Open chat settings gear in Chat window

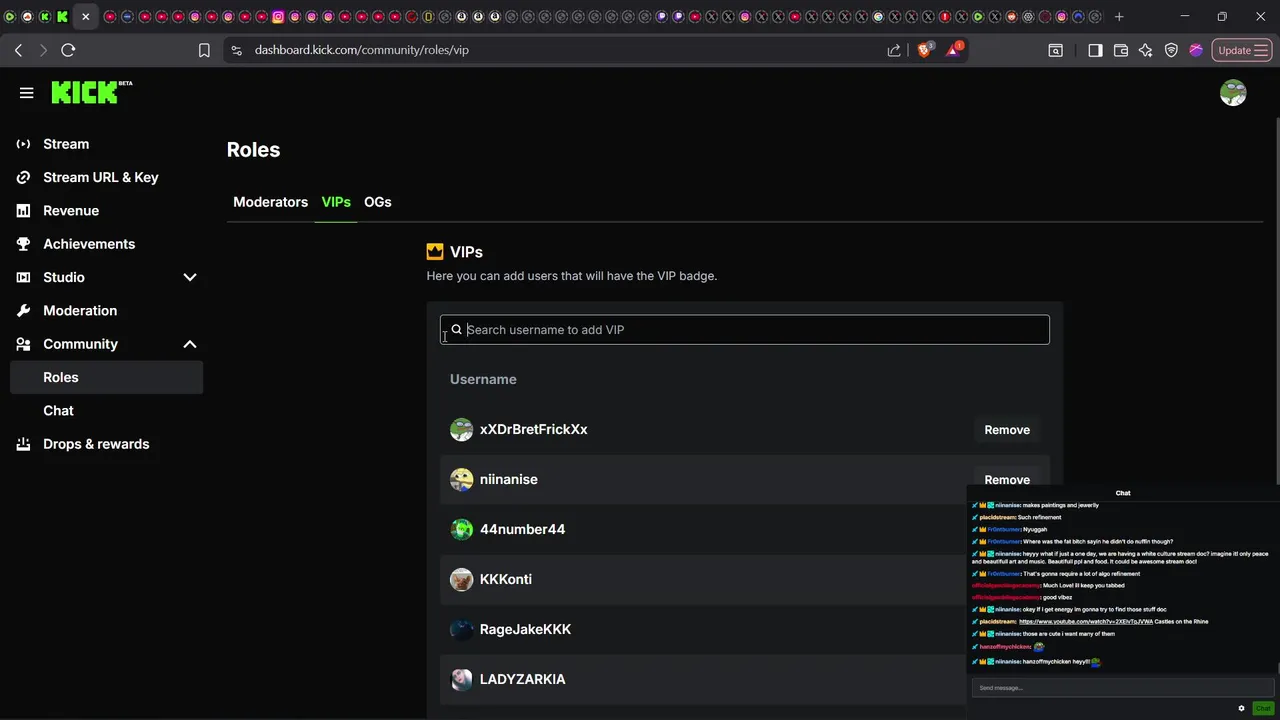coord(1242,708)
